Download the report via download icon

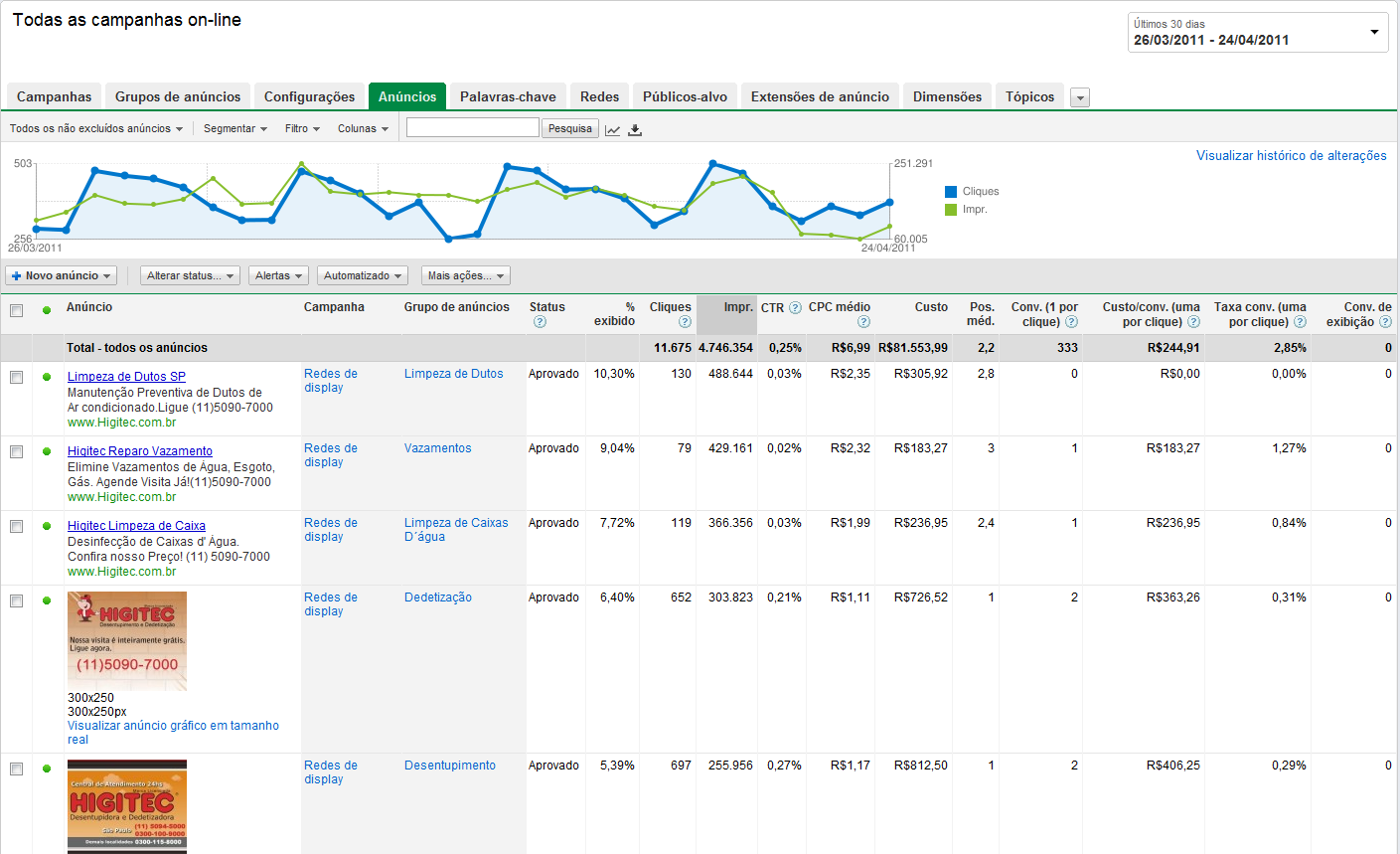(635, 129)
